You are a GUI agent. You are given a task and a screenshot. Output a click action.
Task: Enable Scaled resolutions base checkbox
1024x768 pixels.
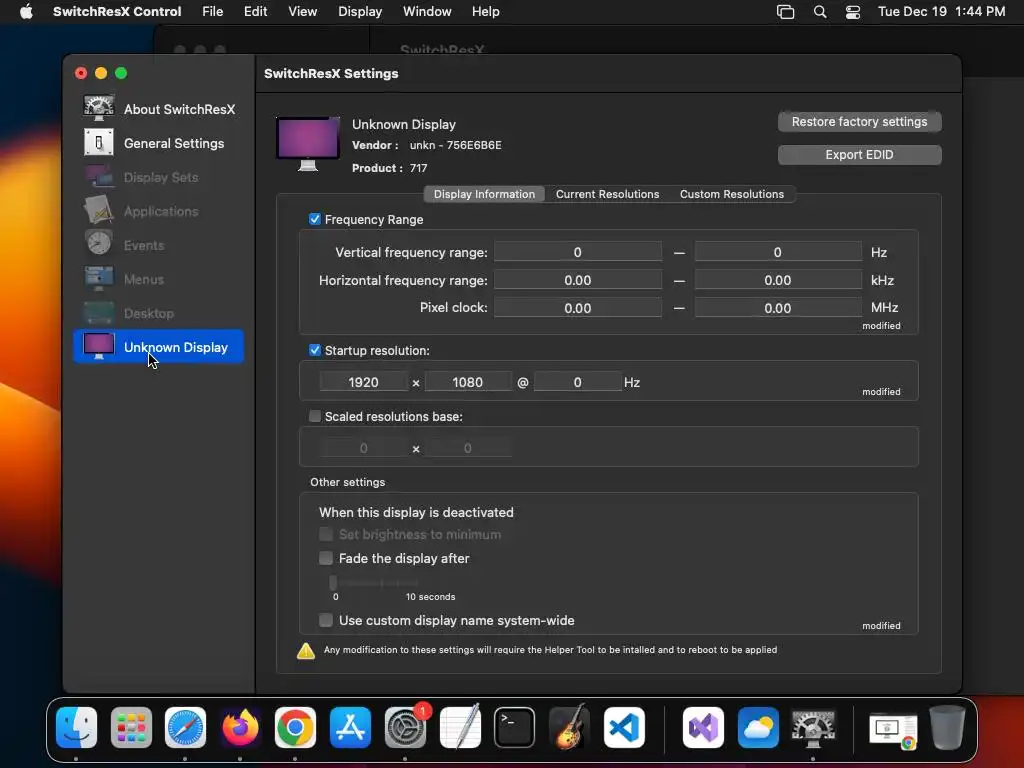pos(315,416)
